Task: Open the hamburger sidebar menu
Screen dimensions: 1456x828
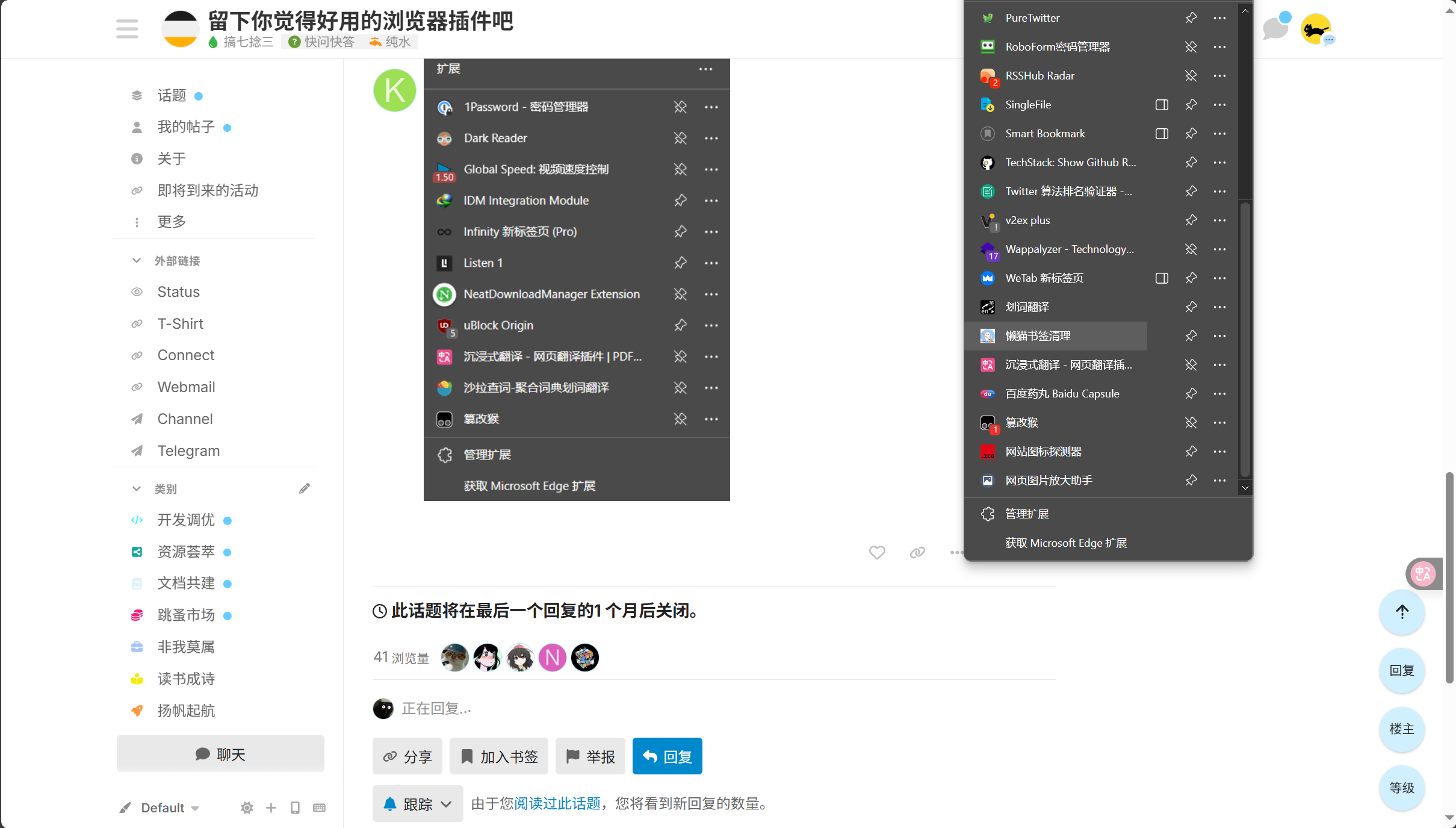Action: [127, 28]
